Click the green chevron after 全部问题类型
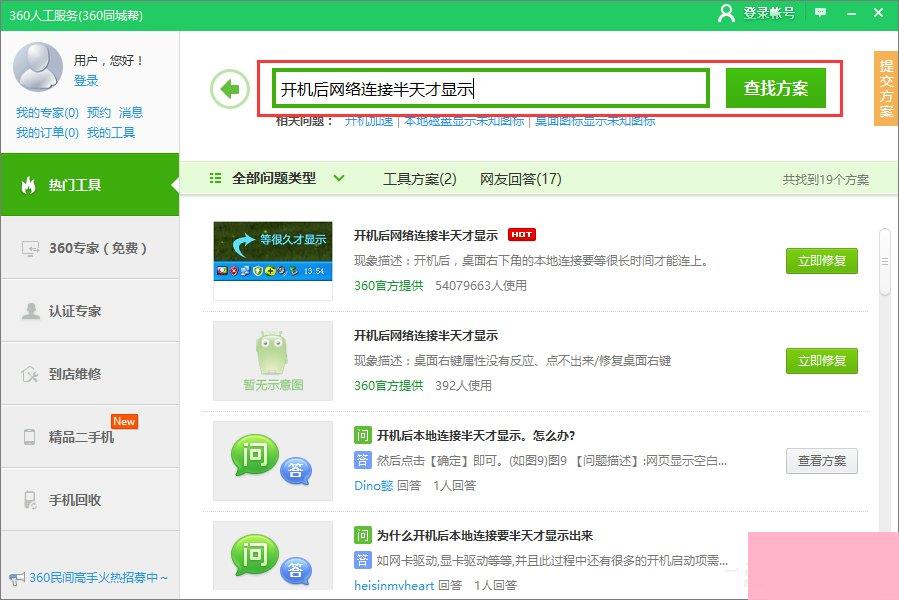The image size is (899, 600). [x=339, y=178]
